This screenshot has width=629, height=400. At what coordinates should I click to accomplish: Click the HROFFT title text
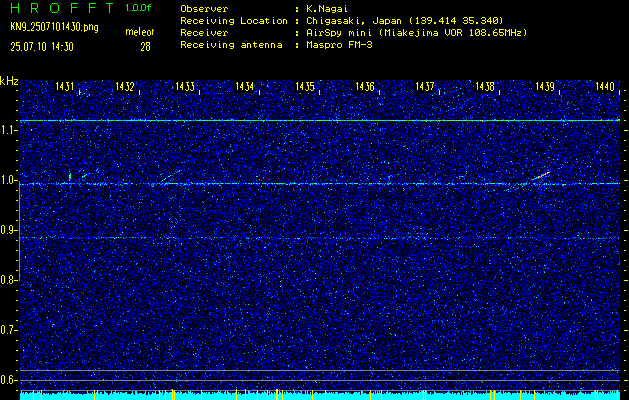coord(61,8)
